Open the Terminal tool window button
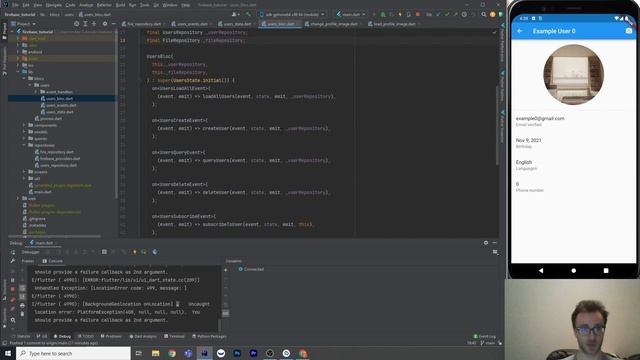The image size is (640, 360). [174, 336]
